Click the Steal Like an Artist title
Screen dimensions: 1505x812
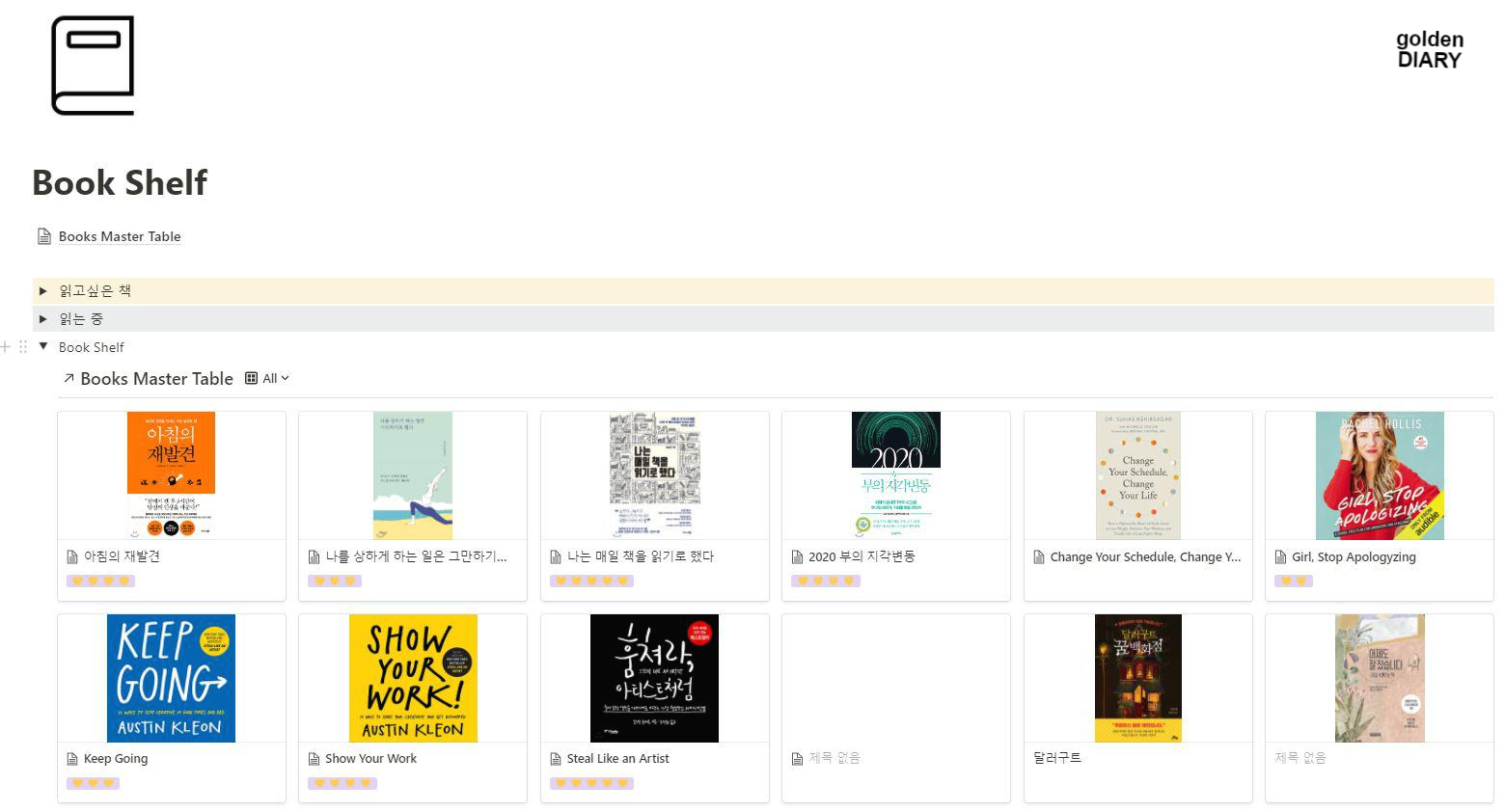click(617, 758)
